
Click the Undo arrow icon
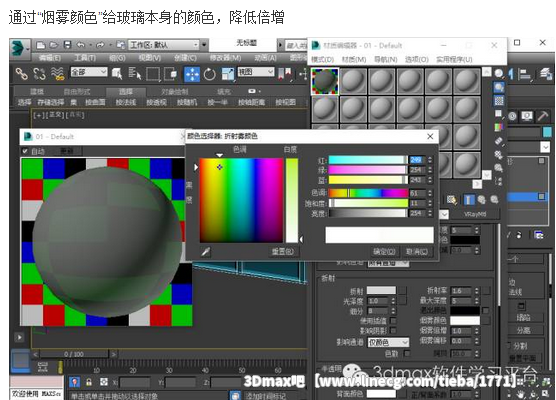(x=80, y=45)
